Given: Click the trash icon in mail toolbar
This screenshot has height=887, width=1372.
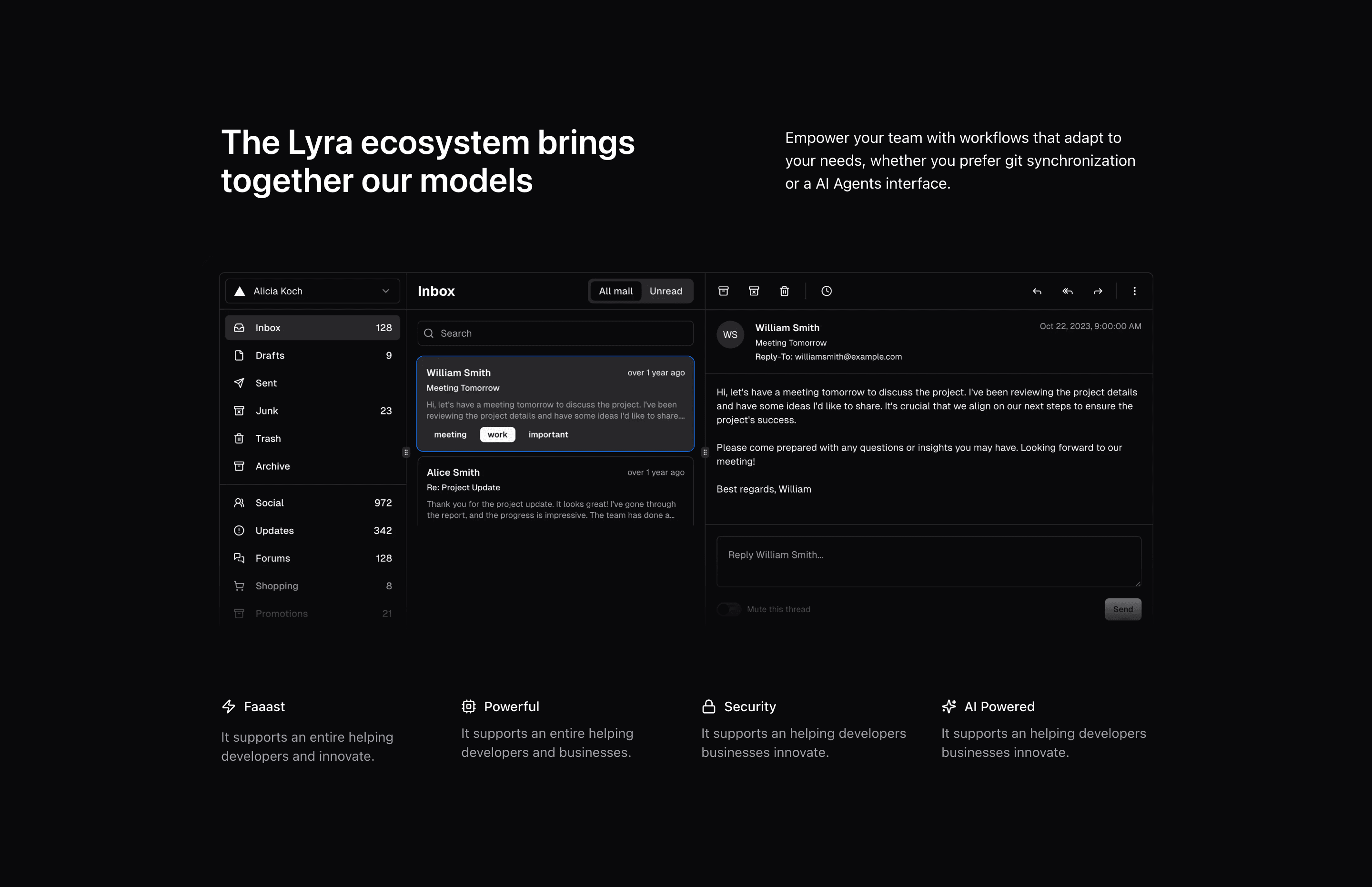Looking at the screenshot, I should click(x=785, y=291).
